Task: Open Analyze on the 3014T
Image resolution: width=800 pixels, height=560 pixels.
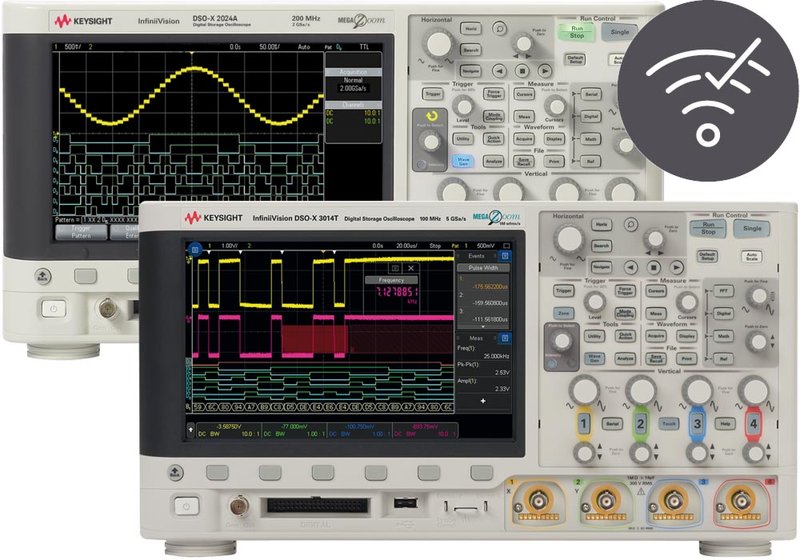Action: point(625,359)
